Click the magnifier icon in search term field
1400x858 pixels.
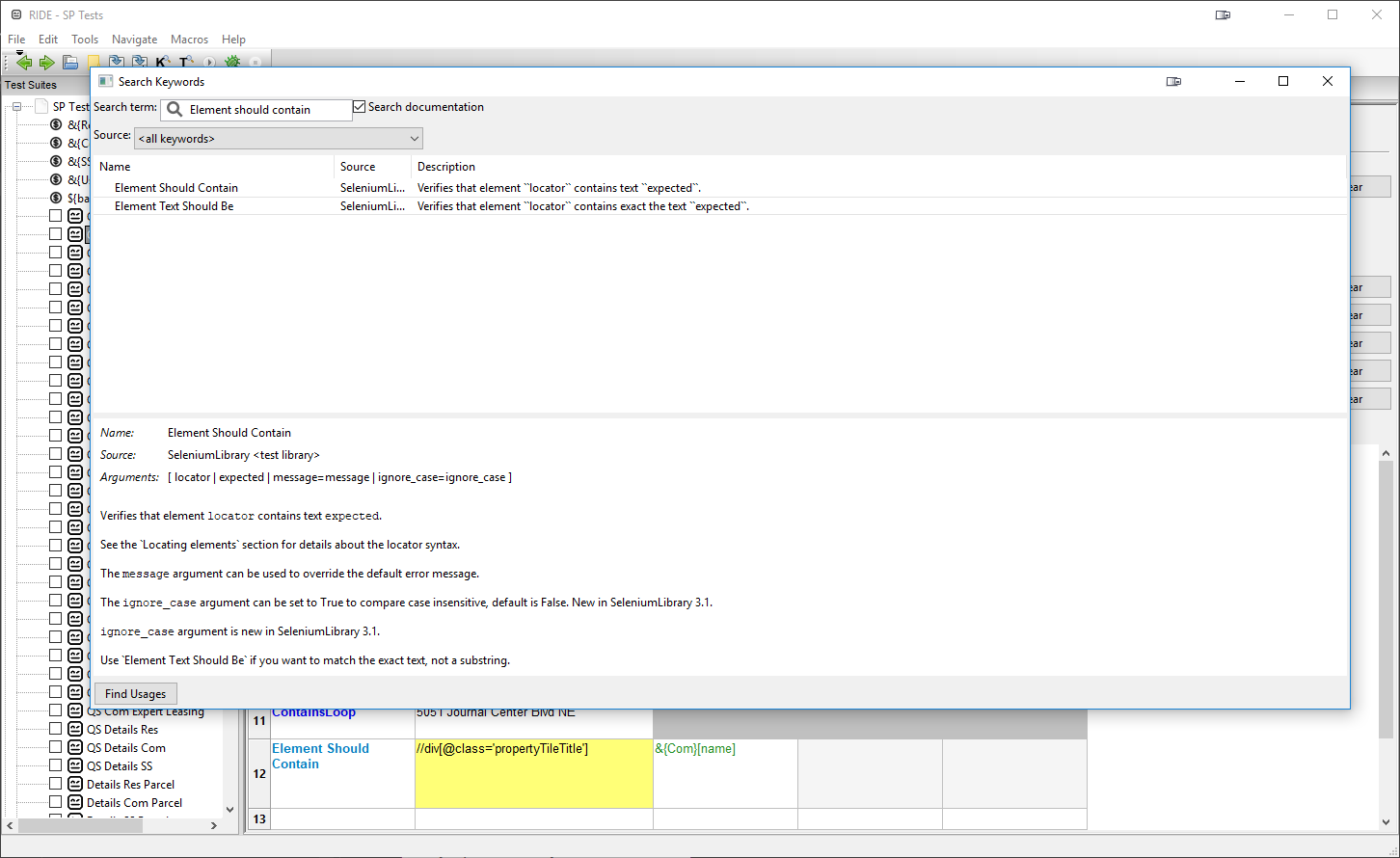pyautogui.click(x=175, y=110)
